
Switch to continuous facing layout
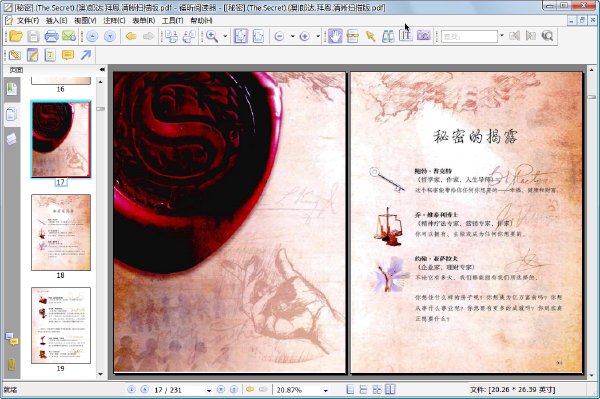coord(377,389)
